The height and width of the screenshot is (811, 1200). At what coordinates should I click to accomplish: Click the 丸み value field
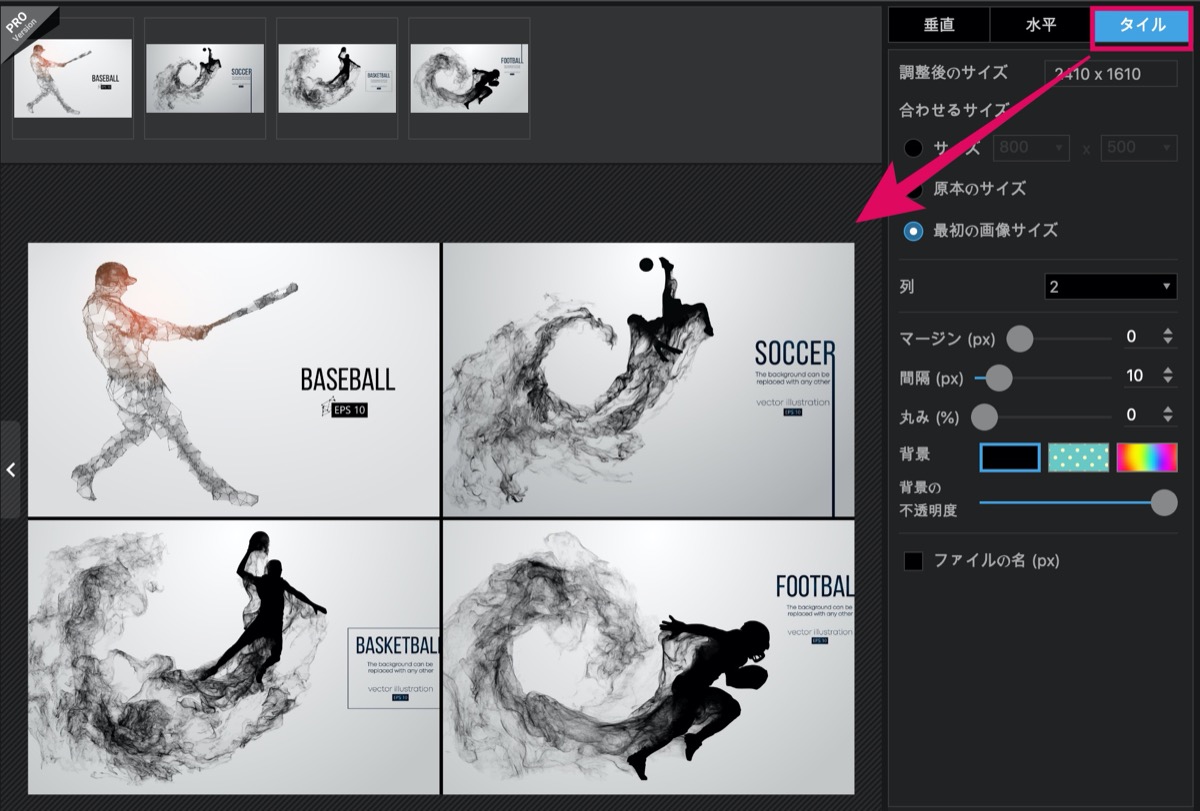tap(1132, 415)
